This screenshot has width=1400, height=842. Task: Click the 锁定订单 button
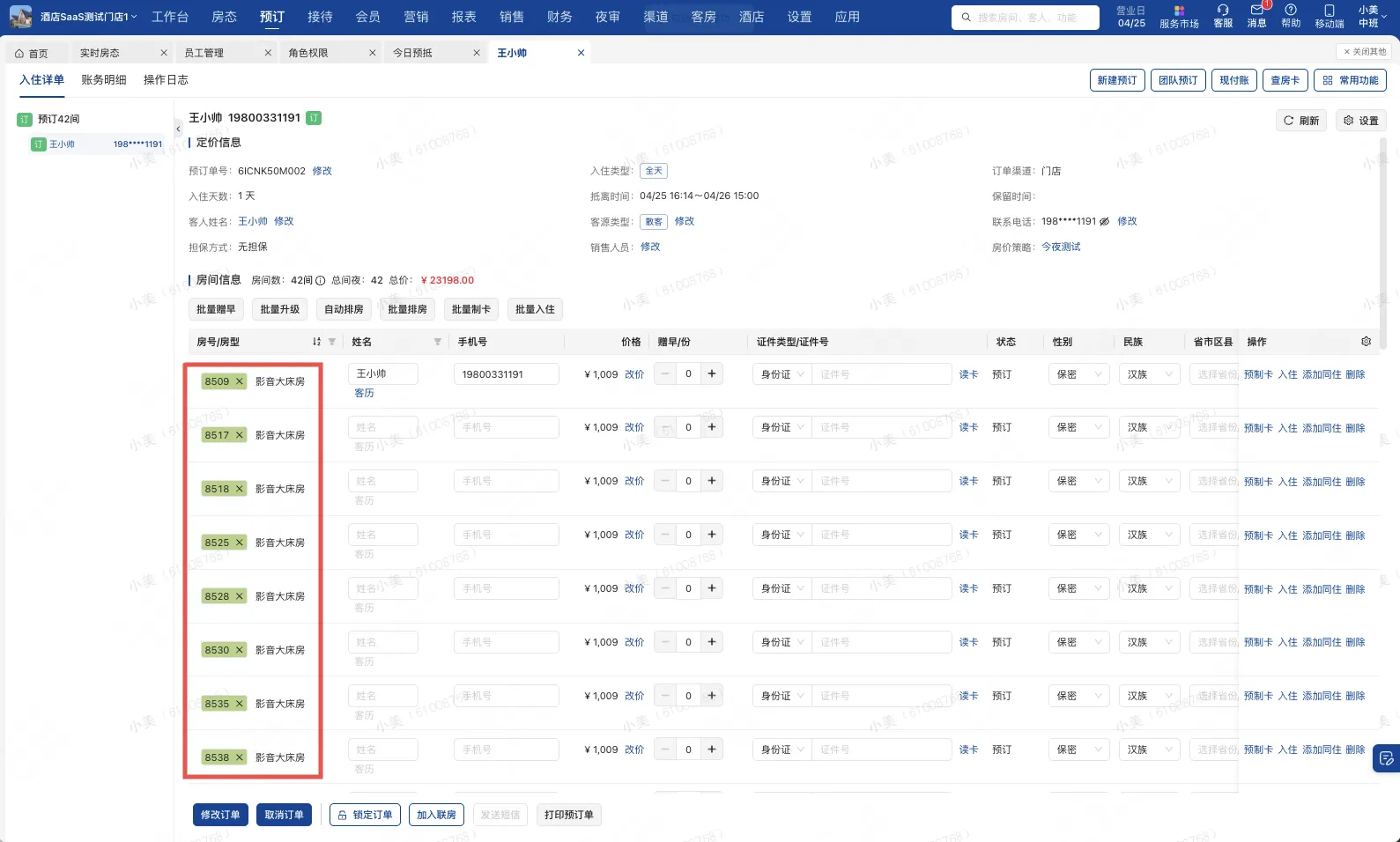(365, 815)
